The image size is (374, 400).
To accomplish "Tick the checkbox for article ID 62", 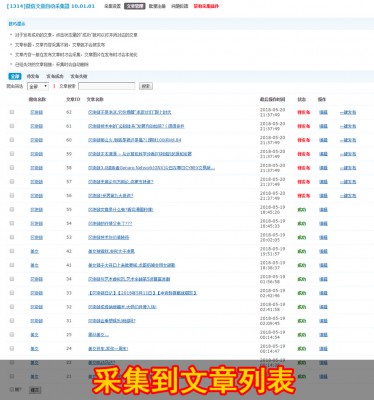I will [x=12, y=112].
